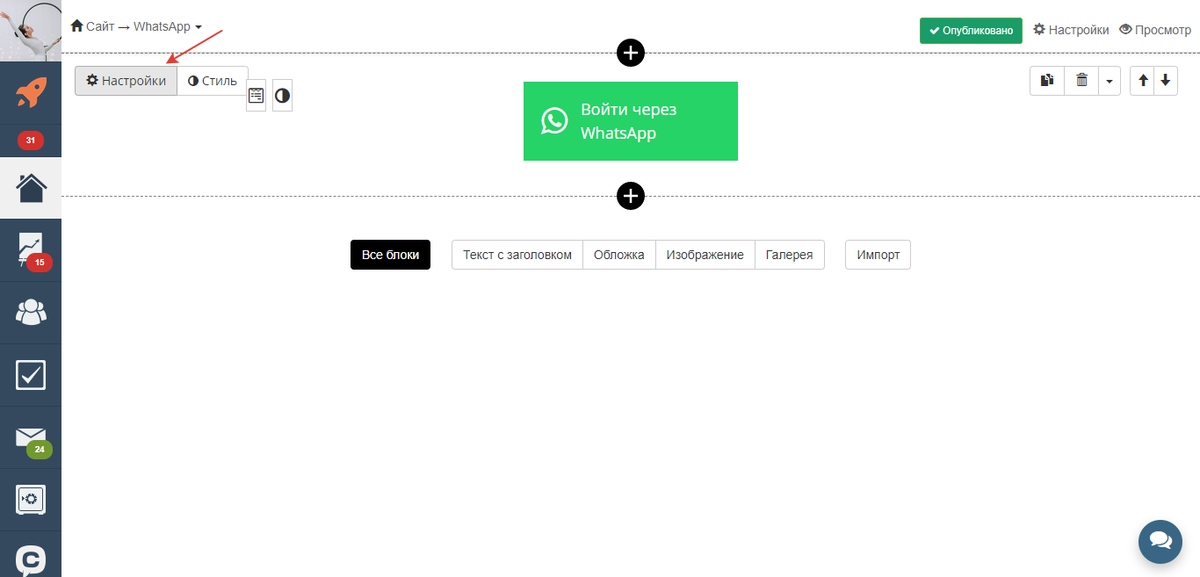The image size is (1200, 577).
Task: Click the safe vault icon in sidebar
Action: pyautogui.click(x=30, y=499)
